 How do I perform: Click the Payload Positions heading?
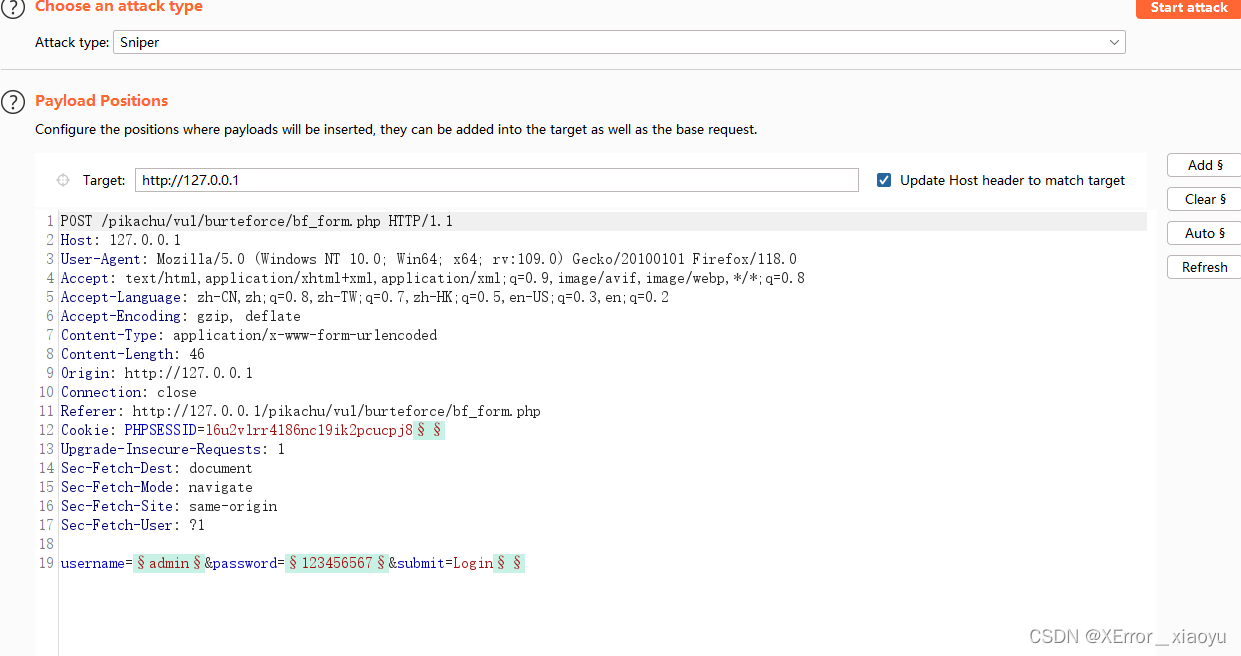pos(101,101)
